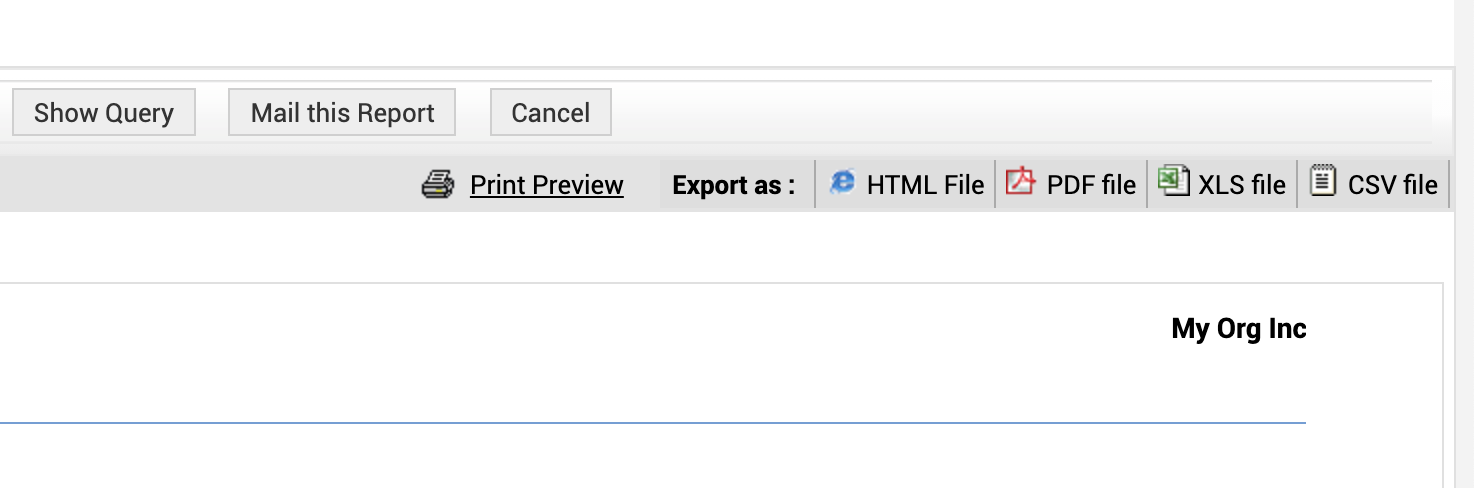Click empty gray toolbar left of Print Preview
The width and height of the screenshot is (1474, 488).
pos(200,185)
